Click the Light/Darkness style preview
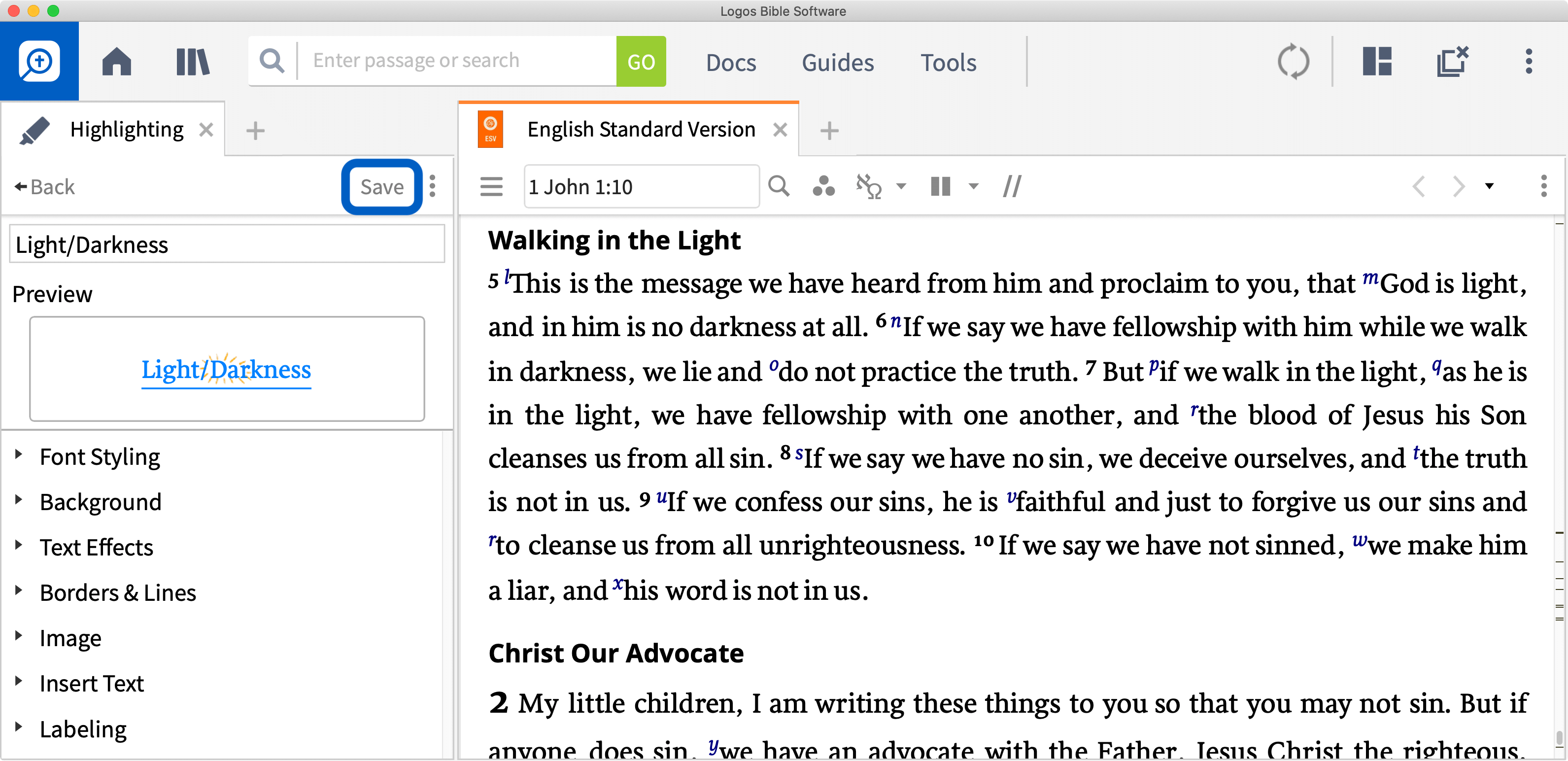Image resolution: width=1568 pixels, height=761 pixels. (x=227, y=369)
